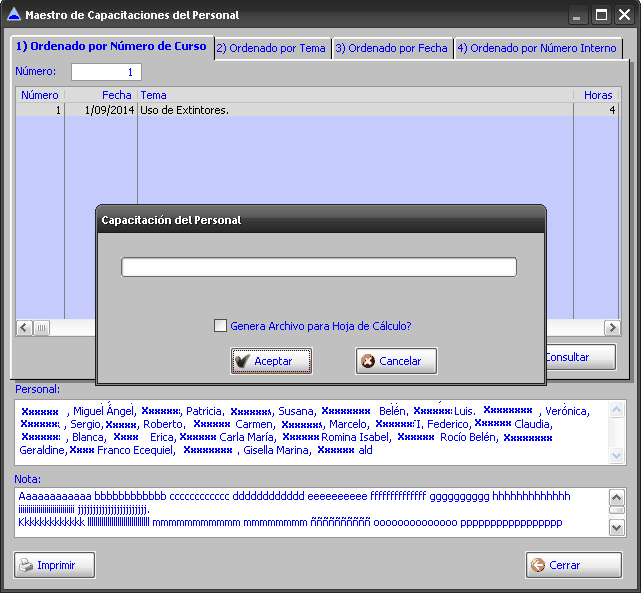Switch to Ordenado por Fecha tab
The height and width of the screenshot is (593, 642).
[x=392, y=48]
